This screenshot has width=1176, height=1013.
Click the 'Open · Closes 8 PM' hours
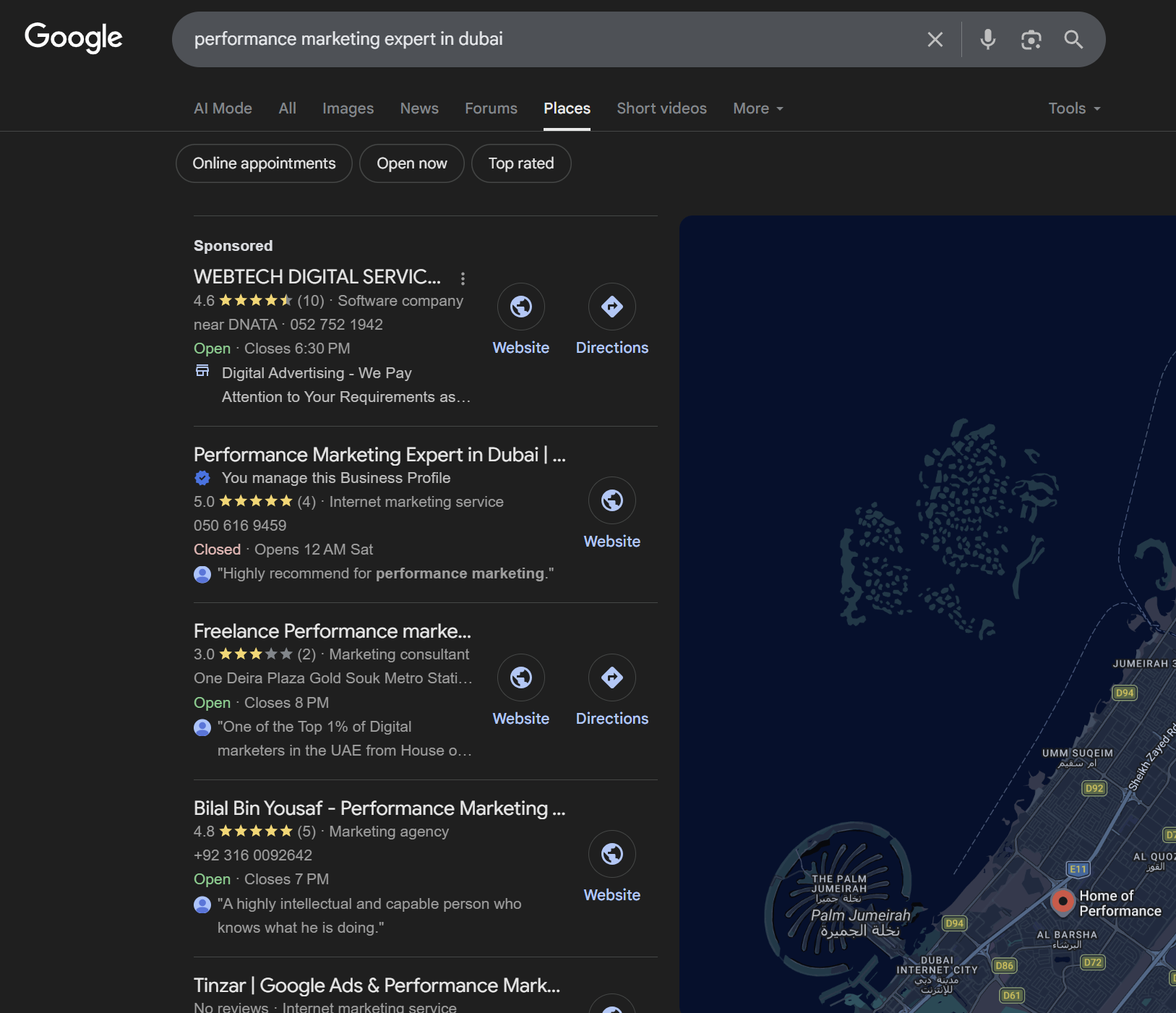pyautogui.click(x=261, y=703)
